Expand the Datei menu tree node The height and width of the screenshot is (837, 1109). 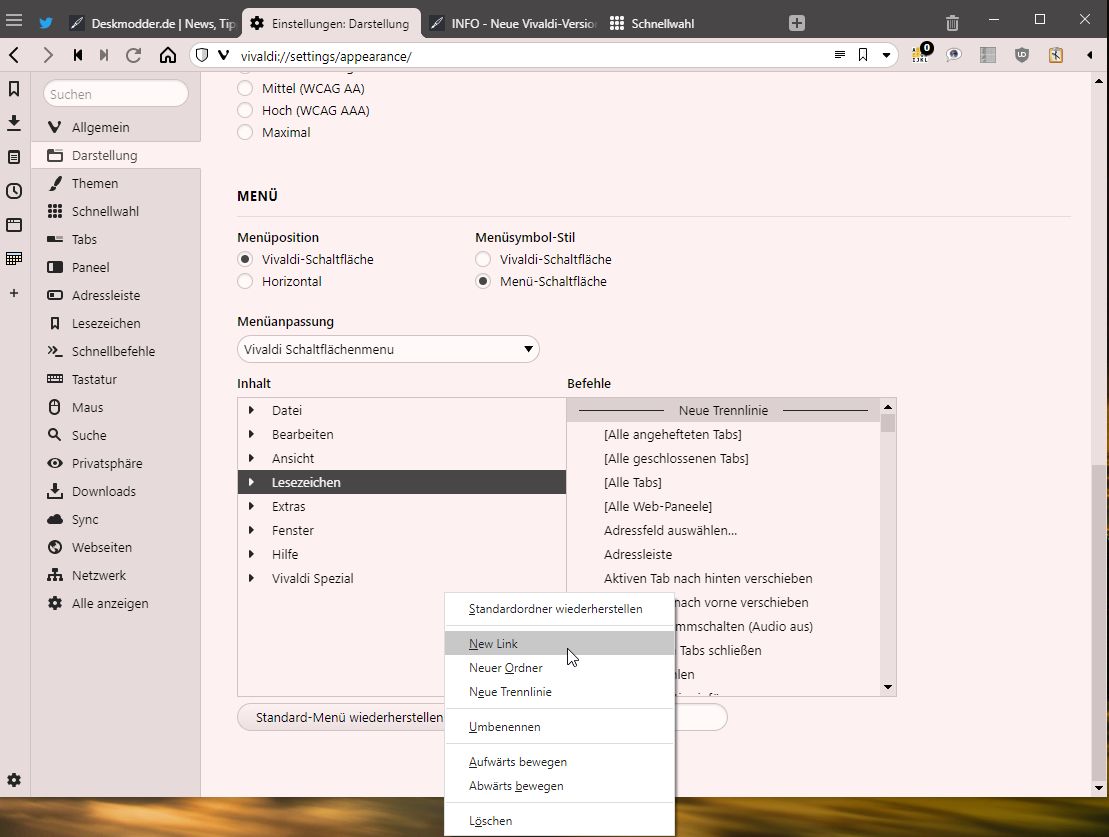pos(251,410)
